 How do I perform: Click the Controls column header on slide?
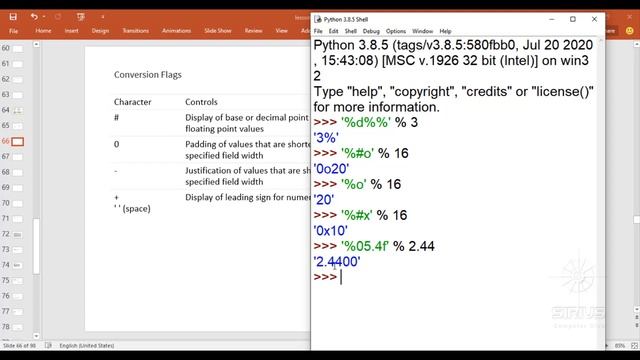click(201, 102)
